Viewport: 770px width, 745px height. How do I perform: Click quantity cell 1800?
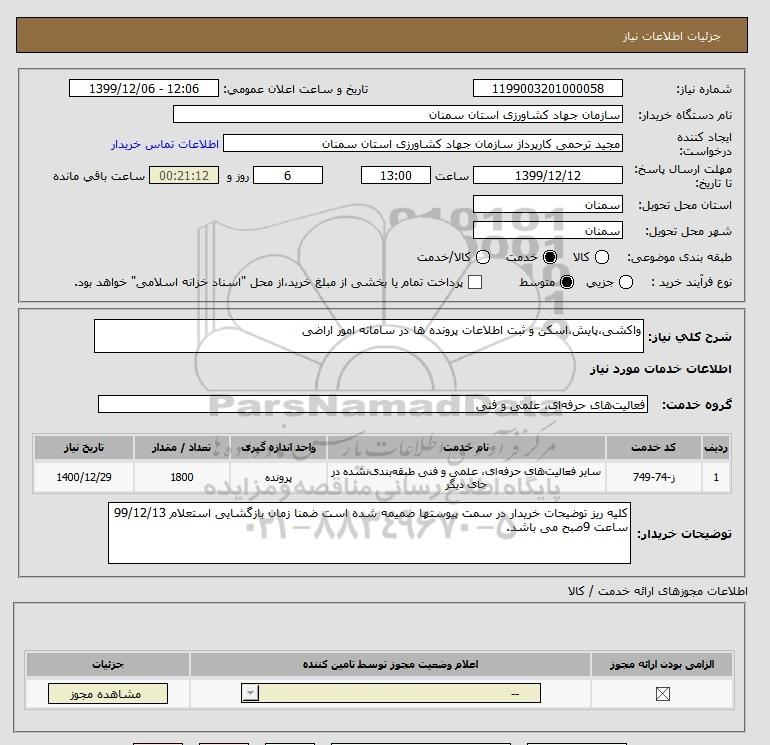tap(182, 477)
